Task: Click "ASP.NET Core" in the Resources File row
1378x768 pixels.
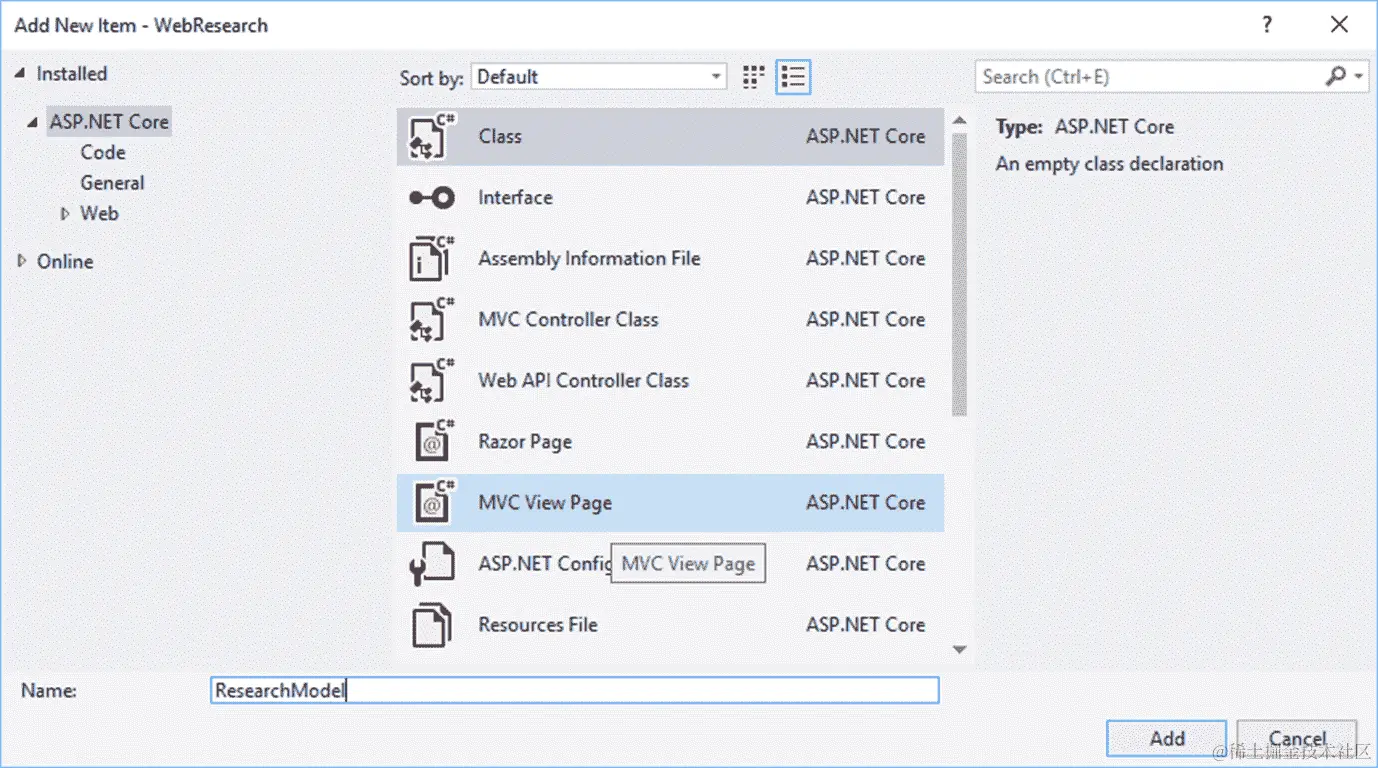Action: point(865,624)
